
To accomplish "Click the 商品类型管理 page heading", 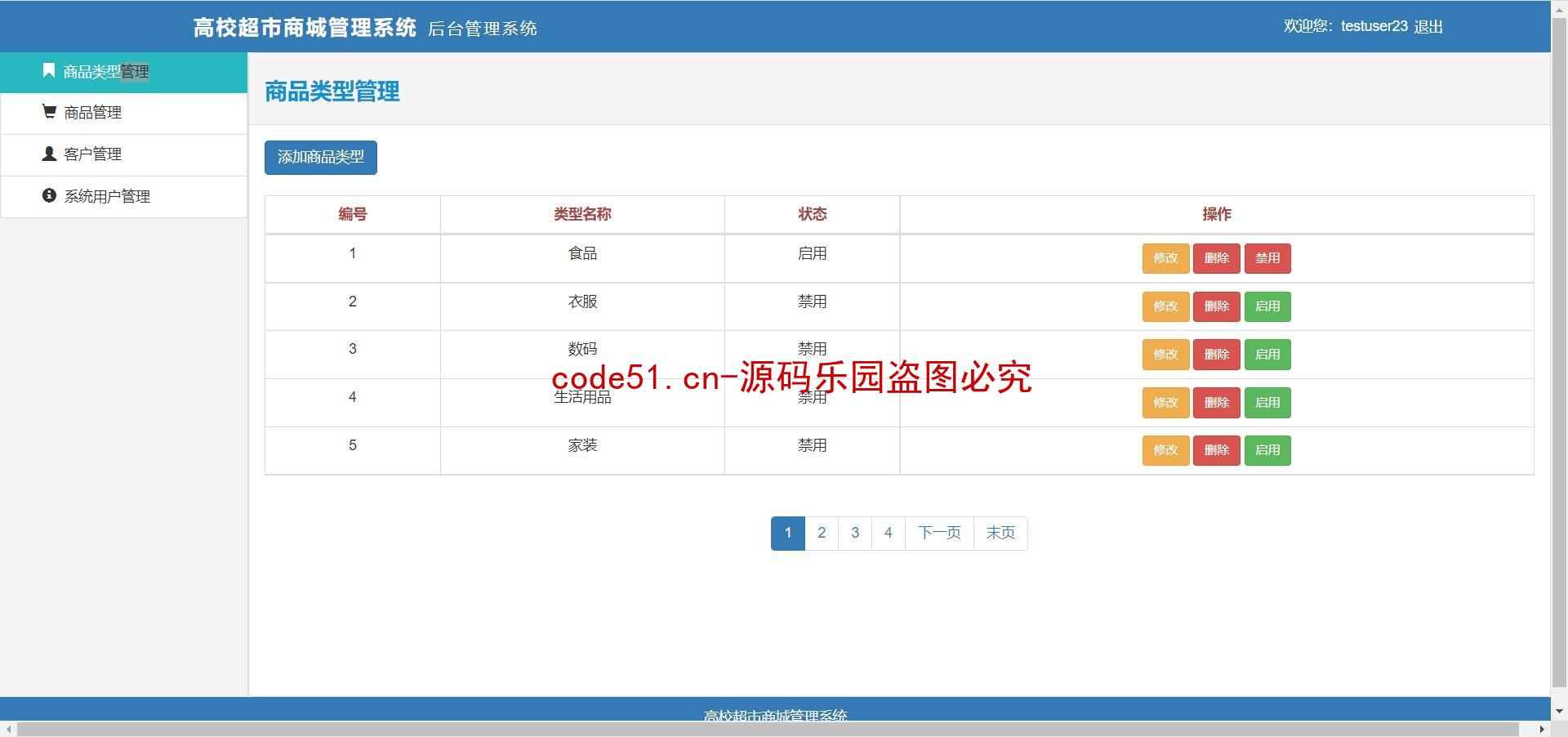I will pyautogui.click(x=332, y=92).
